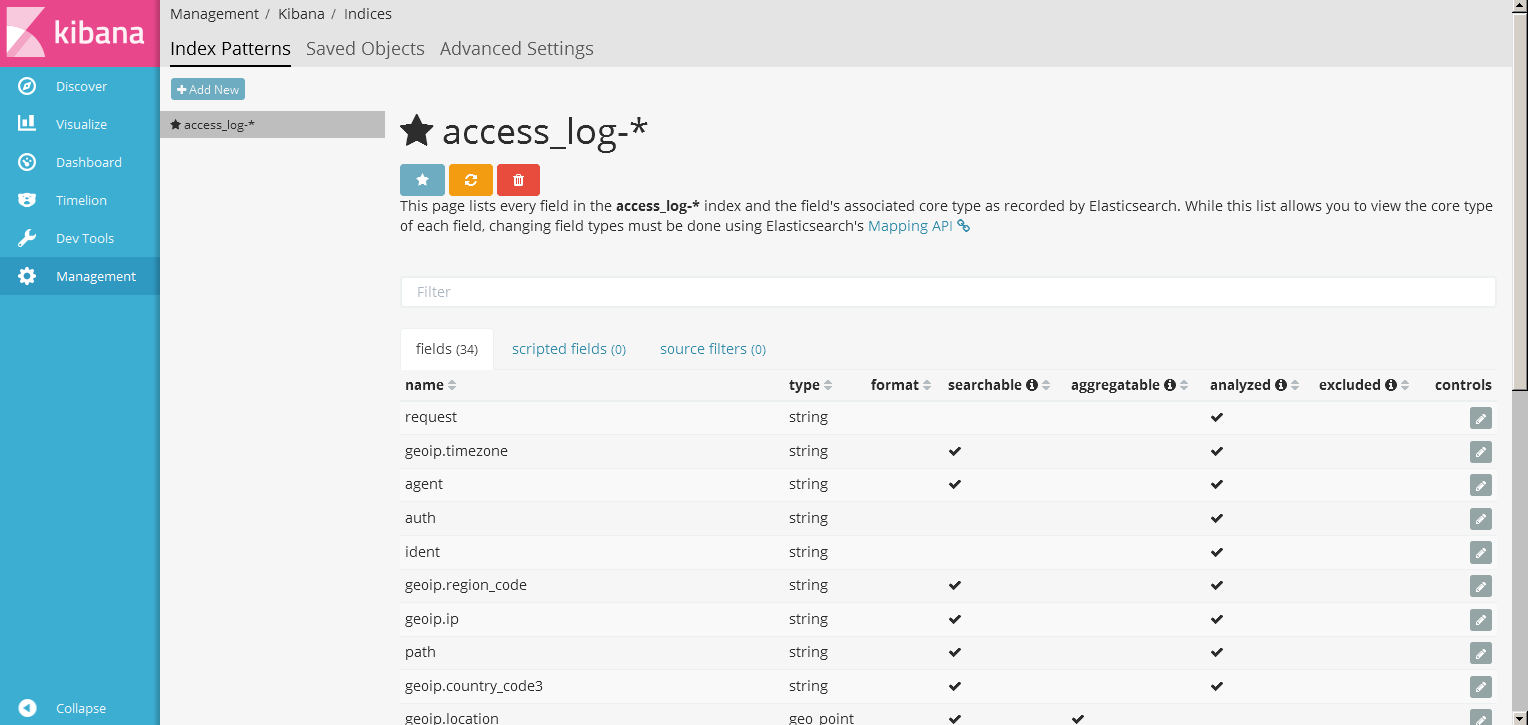Open Dashboard from the sidebar

[80, 162]
